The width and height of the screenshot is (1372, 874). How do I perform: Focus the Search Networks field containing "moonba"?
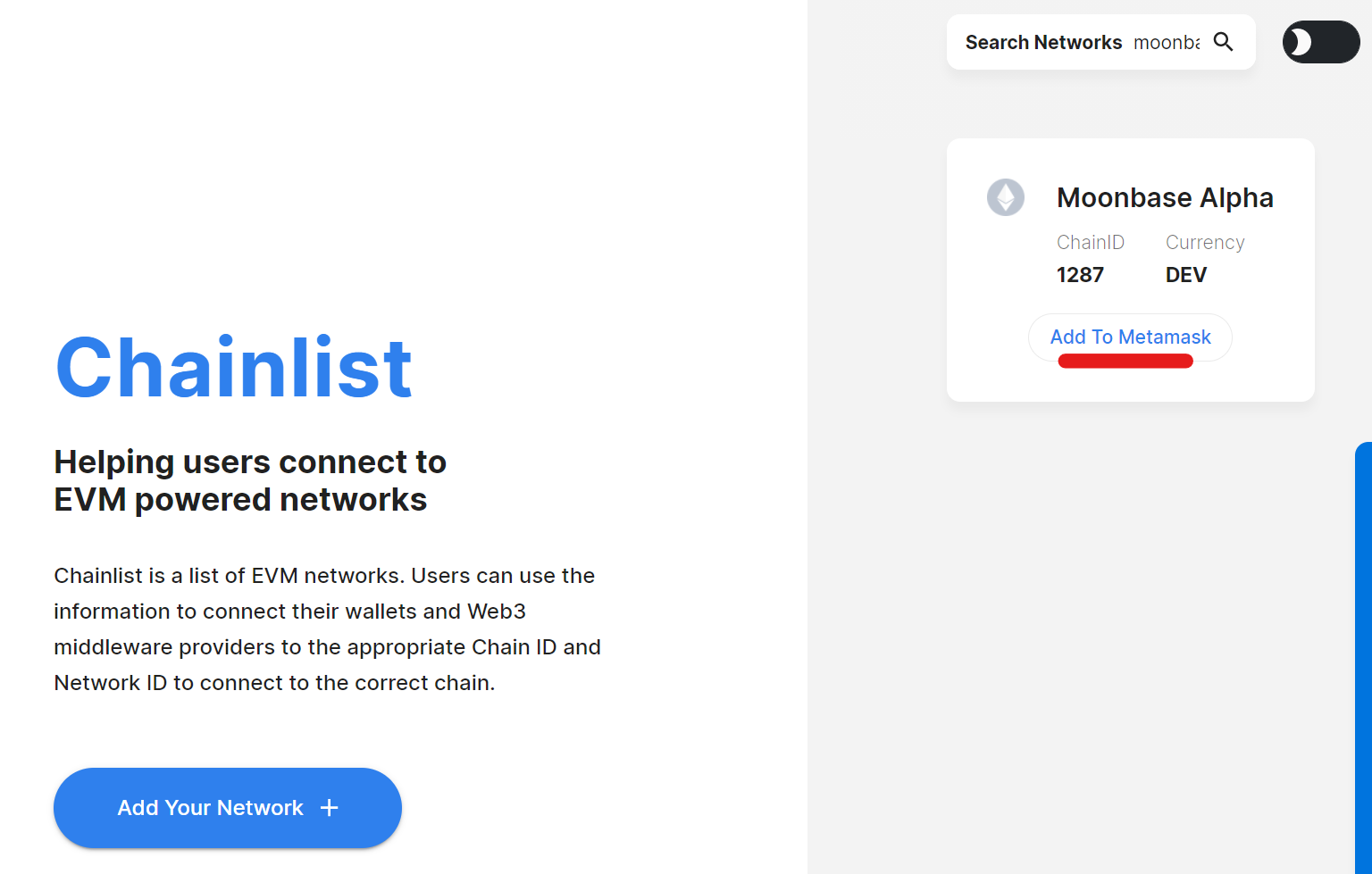1166,42
